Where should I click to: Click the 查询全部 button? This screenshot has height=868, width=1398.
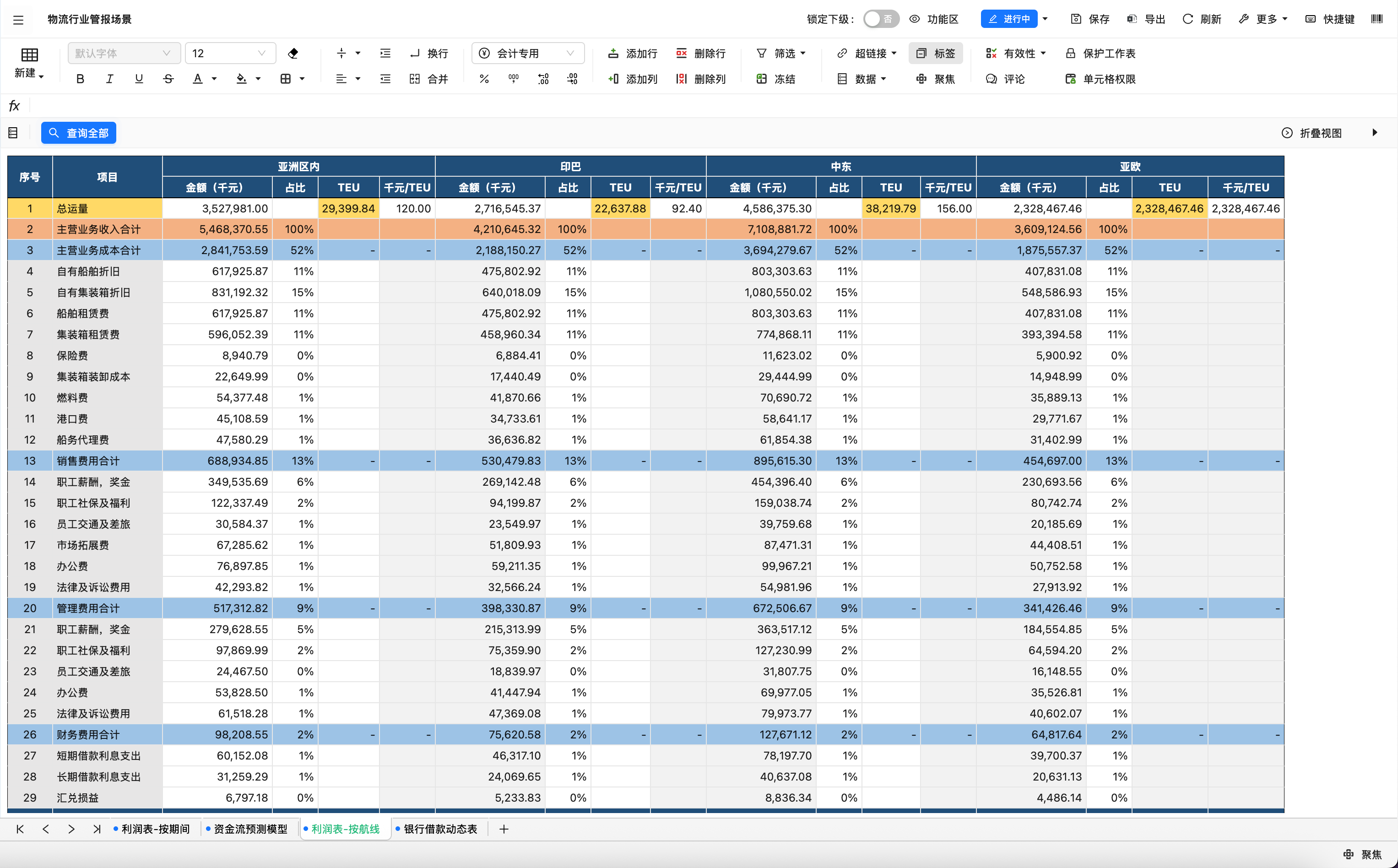[x=79, y=133]
